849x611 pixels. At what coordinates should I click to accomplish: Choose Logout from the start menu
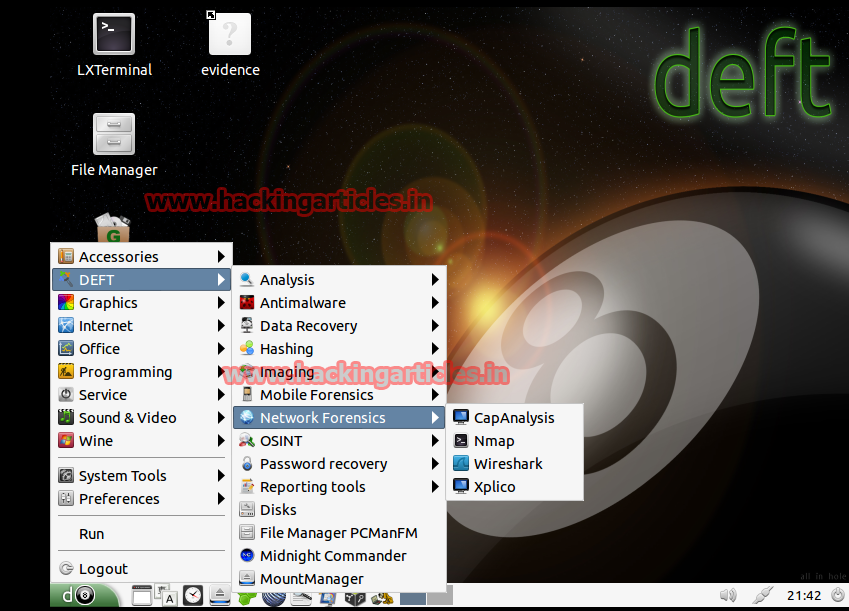141,569
